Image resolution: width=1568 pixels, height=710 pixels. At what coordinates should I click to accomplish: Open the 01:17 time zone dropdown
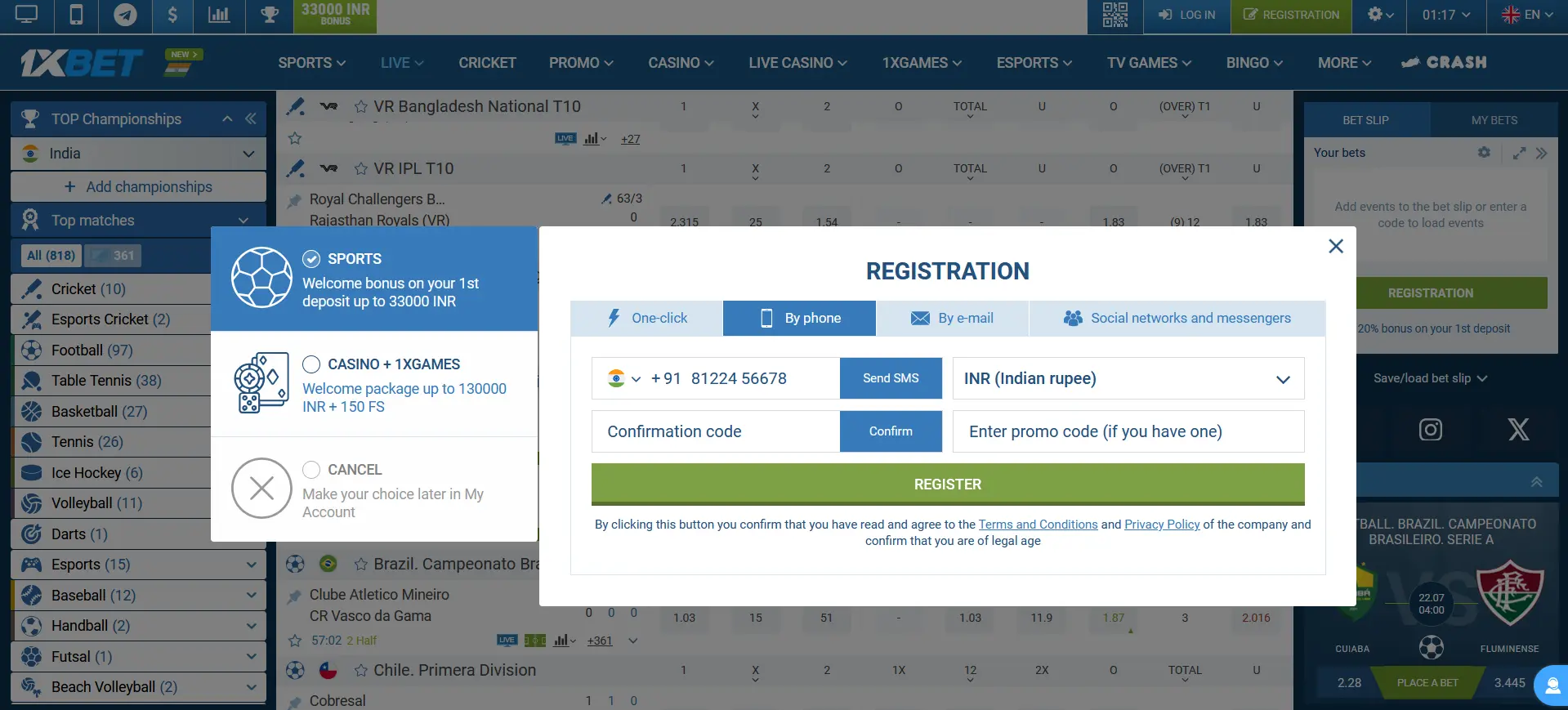tap(1446, 15)
